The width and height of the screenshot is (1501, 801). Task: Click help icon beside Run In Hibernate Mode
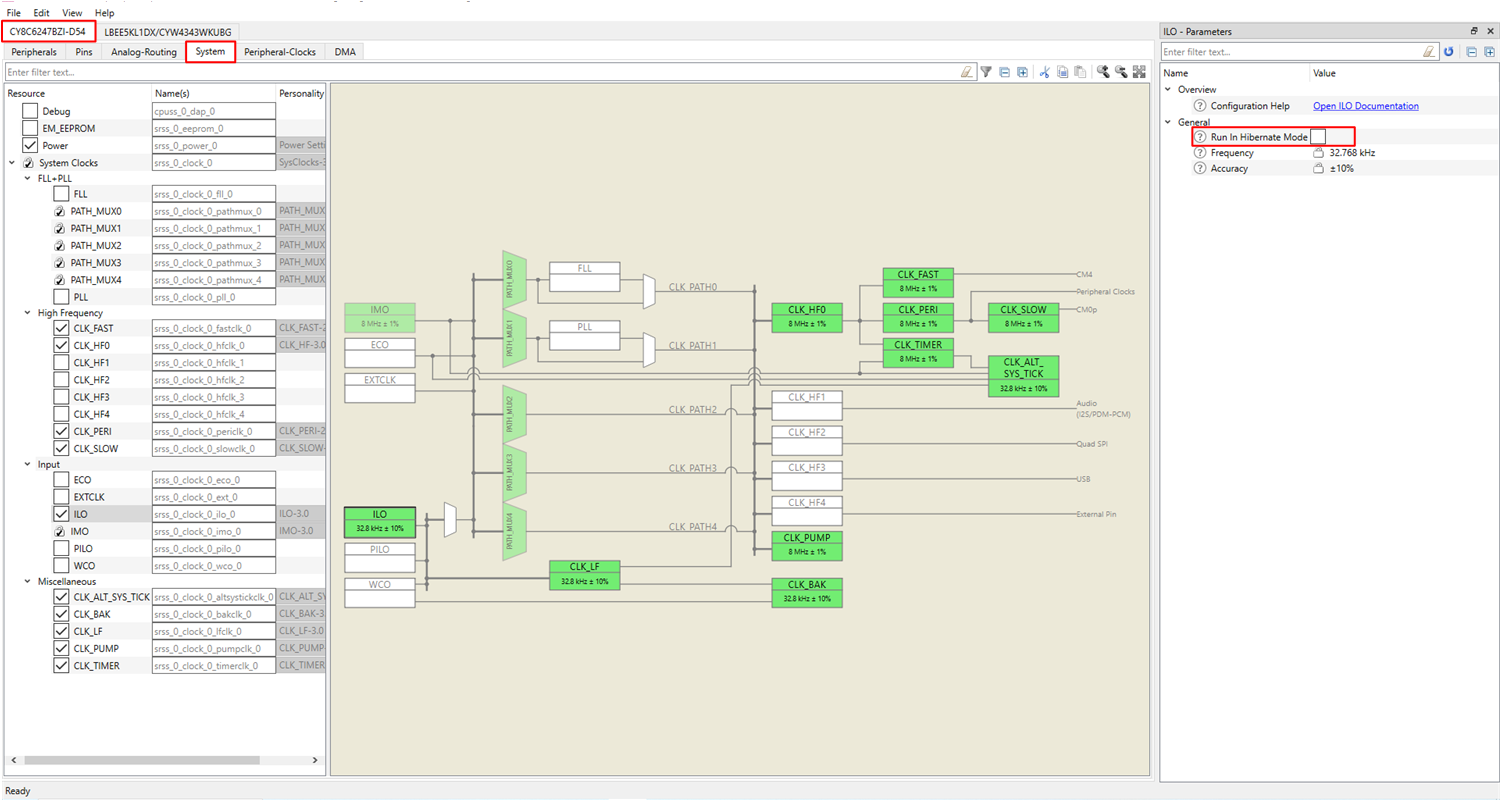point(1200,137)
